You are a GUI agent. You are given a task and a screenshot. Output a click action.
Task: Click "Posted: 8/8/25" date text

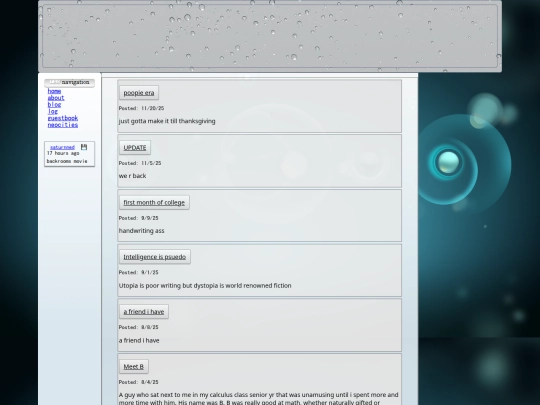[x=138, y=327]
